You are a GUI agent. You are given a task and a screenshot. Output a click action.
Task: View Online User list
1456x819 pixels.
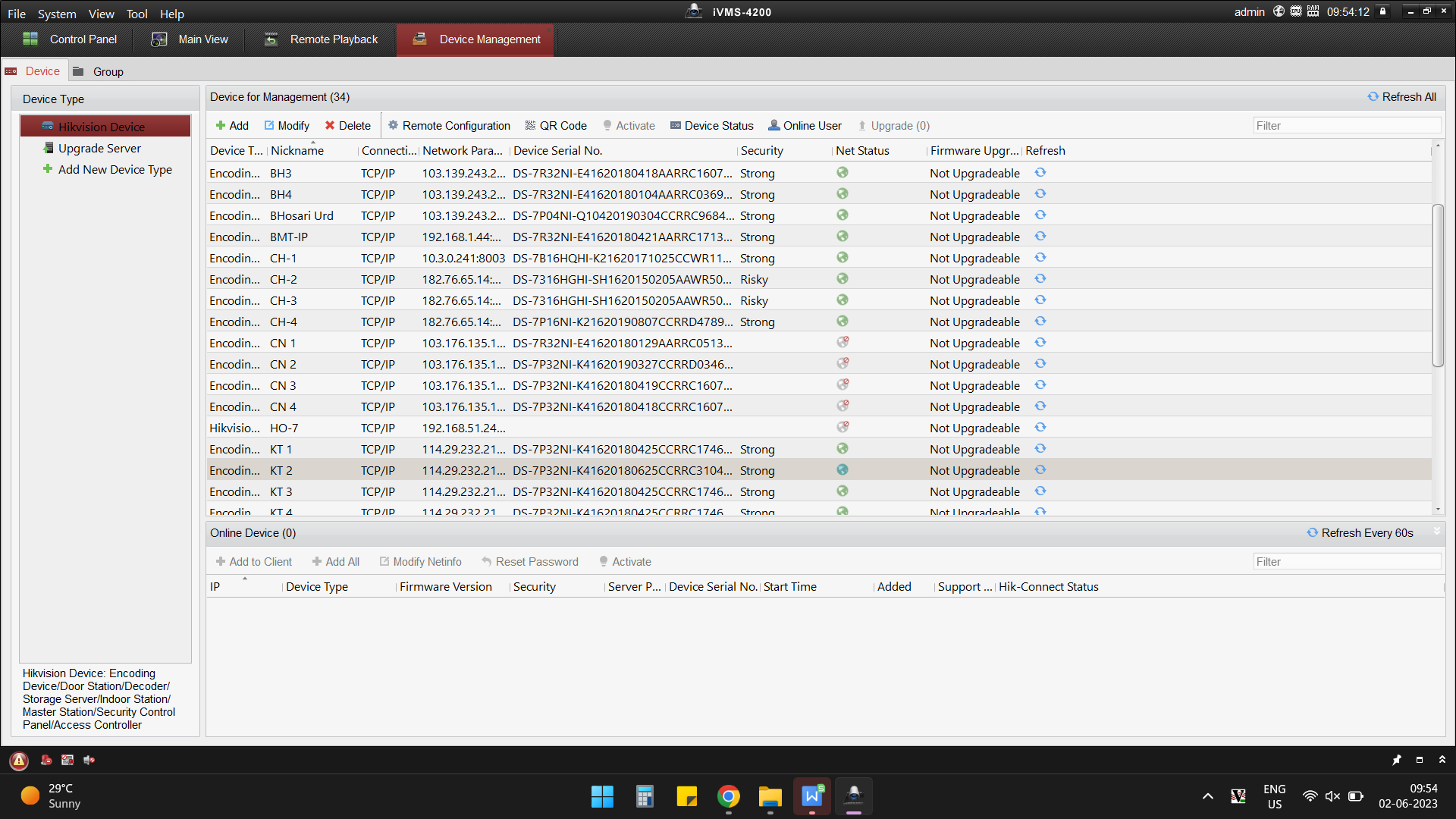805,126
